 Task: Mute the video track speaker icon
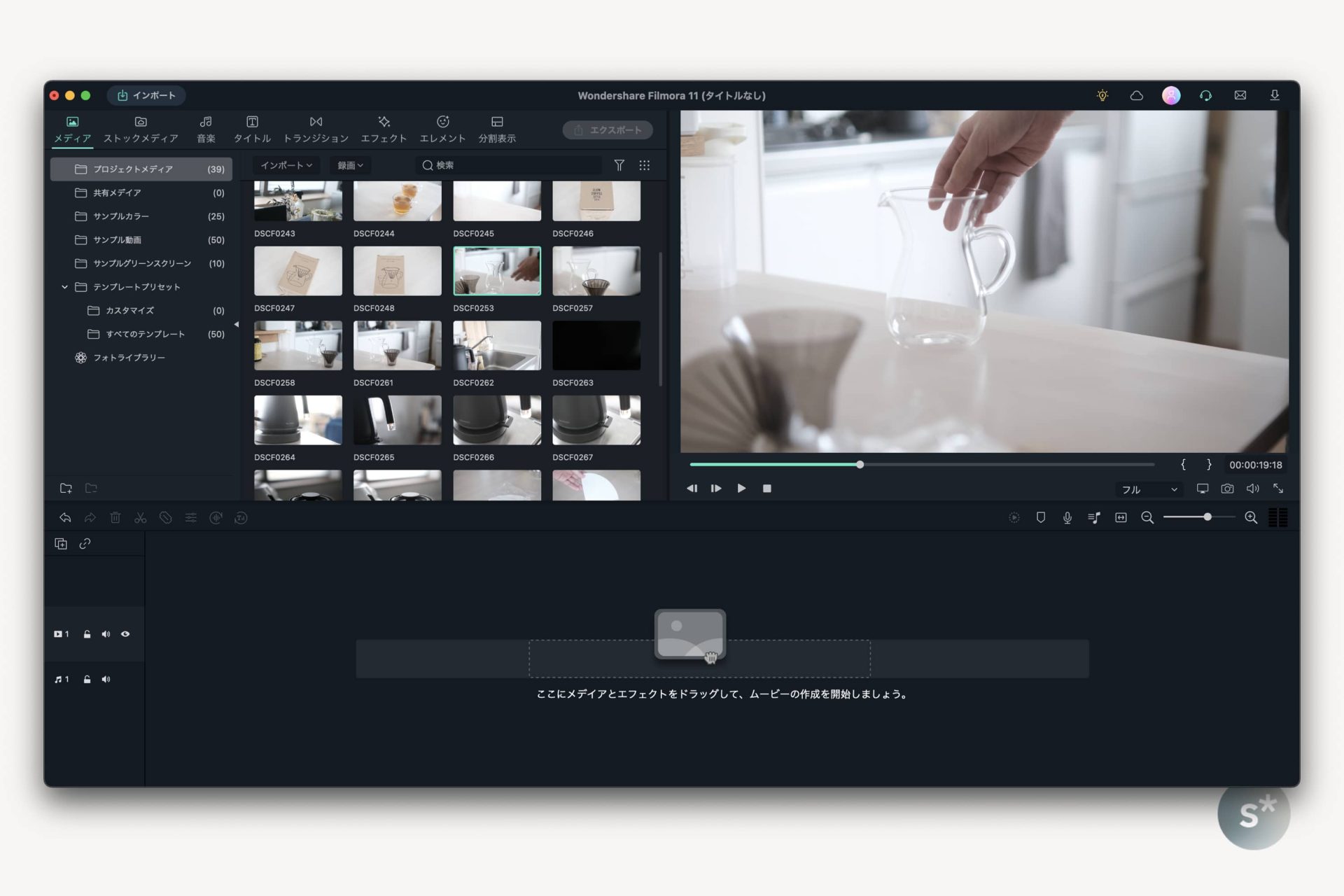click(106, 633)
